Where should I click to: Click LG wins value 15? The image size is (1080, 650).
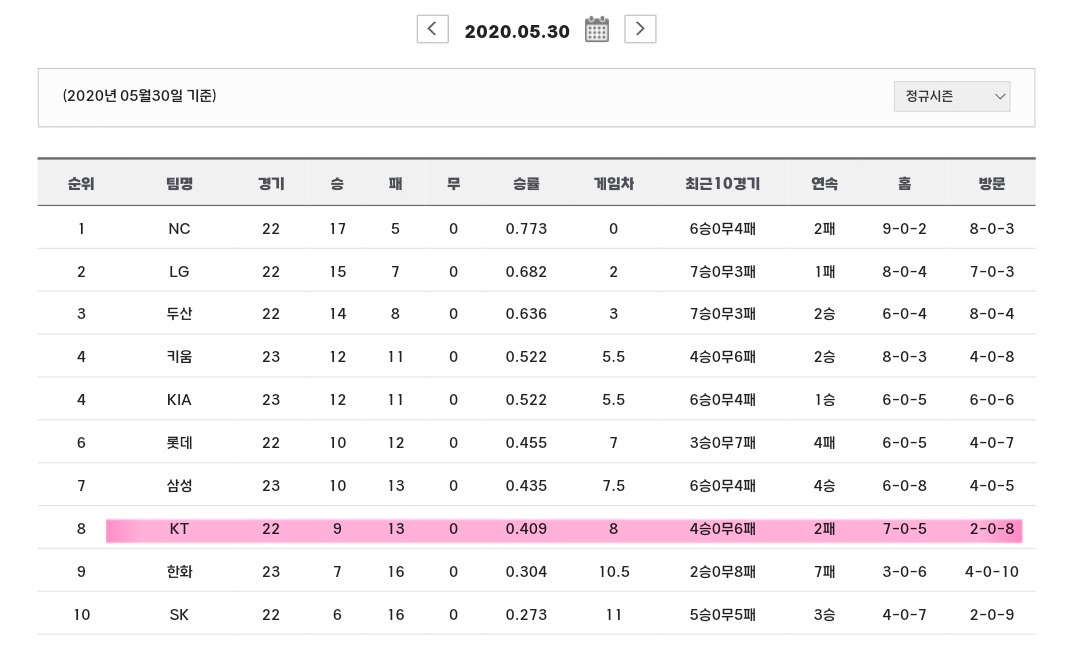point(338,272)
